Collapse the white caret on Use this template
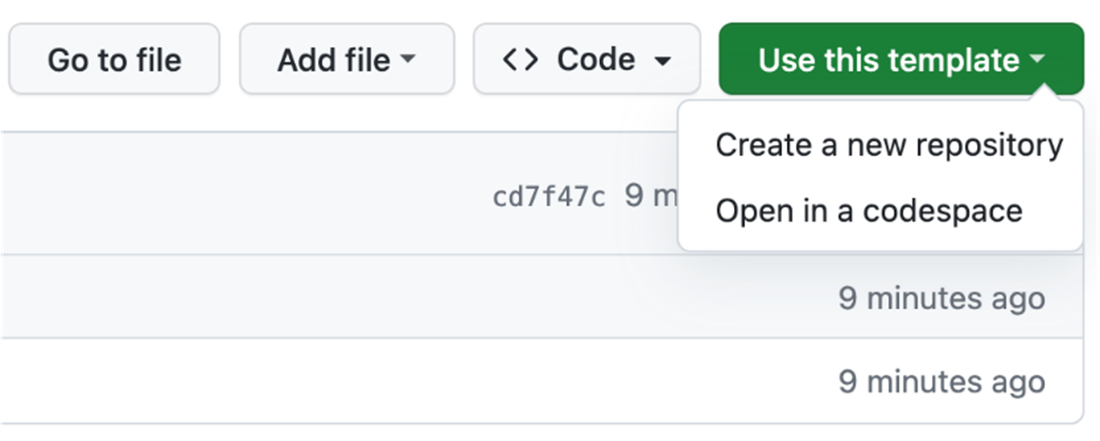This screenshot has height=441, width=1100. click(x=1037, y=60)
